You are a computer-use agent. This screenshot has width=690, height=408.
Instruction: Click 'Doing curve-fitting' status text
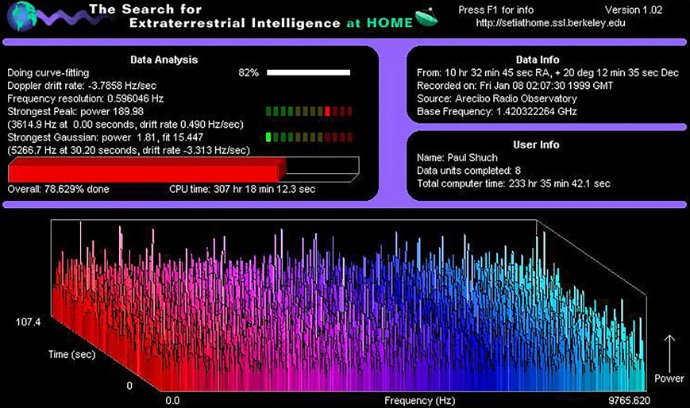48,73
